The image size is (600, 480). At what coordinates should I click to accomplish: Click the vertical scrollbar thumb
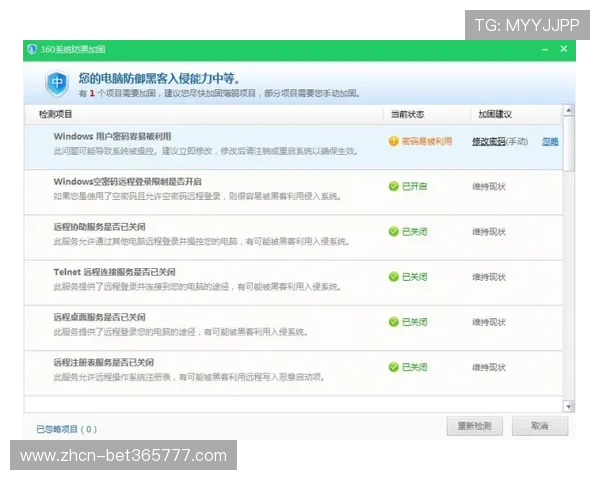click(x=569, y=144)
